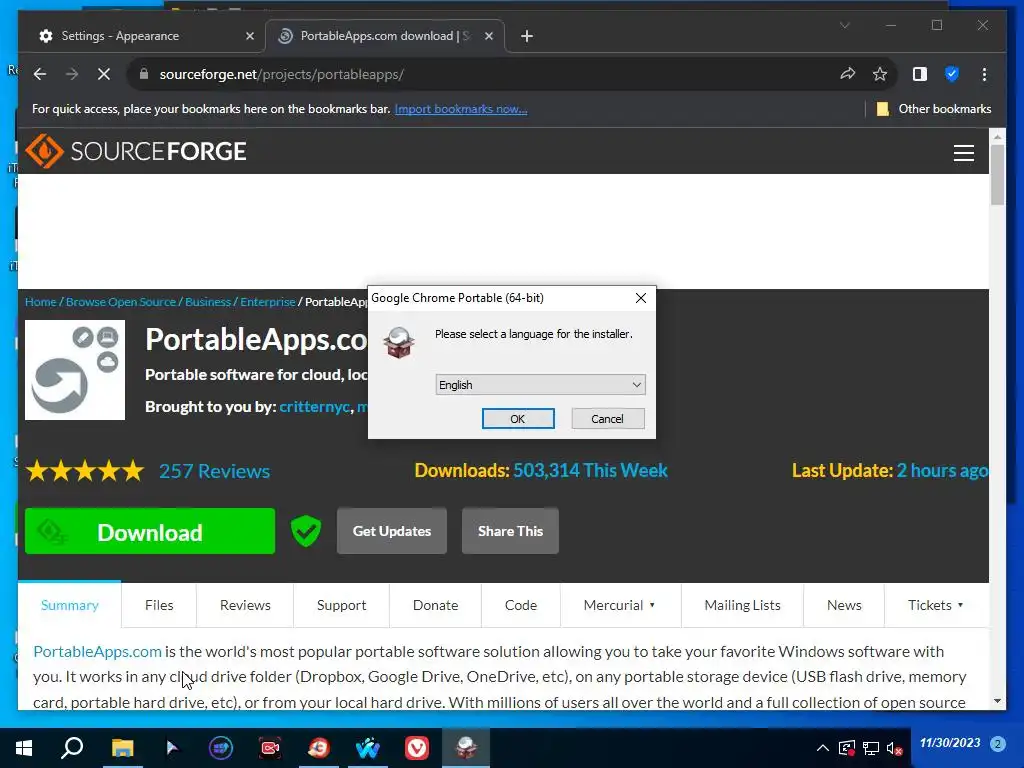1024x768 pixels.
Task: Select the Summary tab
Action: coord(69,605)
